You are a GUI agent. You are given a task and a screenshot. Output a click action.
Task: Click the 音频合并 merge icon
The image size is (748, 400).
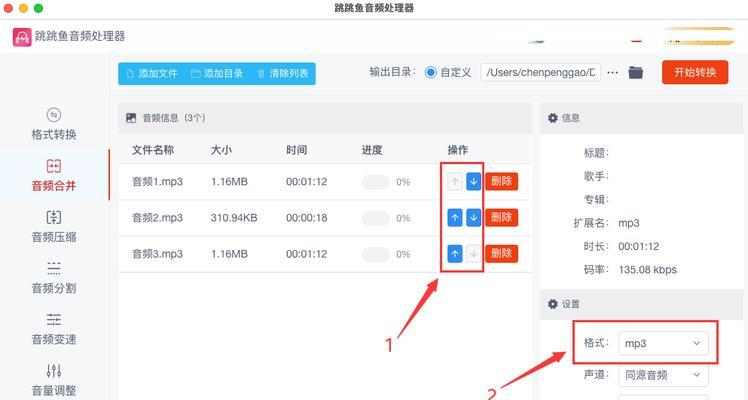pyautogui.click(x=54, y=166)
